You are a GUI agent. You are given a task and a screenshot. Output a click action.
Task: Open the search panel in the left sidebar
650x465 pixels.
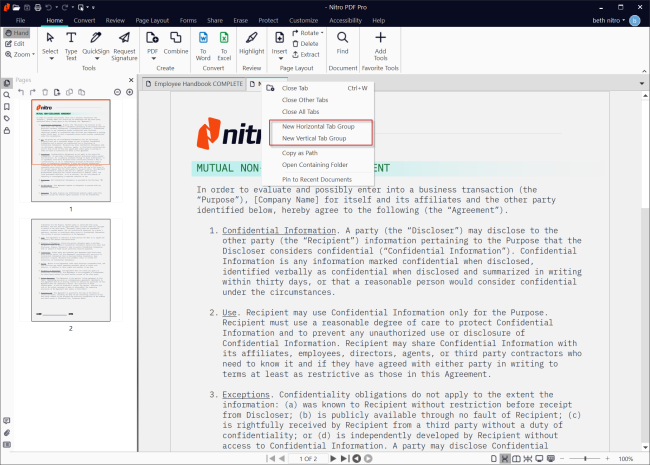click(7, 95)
